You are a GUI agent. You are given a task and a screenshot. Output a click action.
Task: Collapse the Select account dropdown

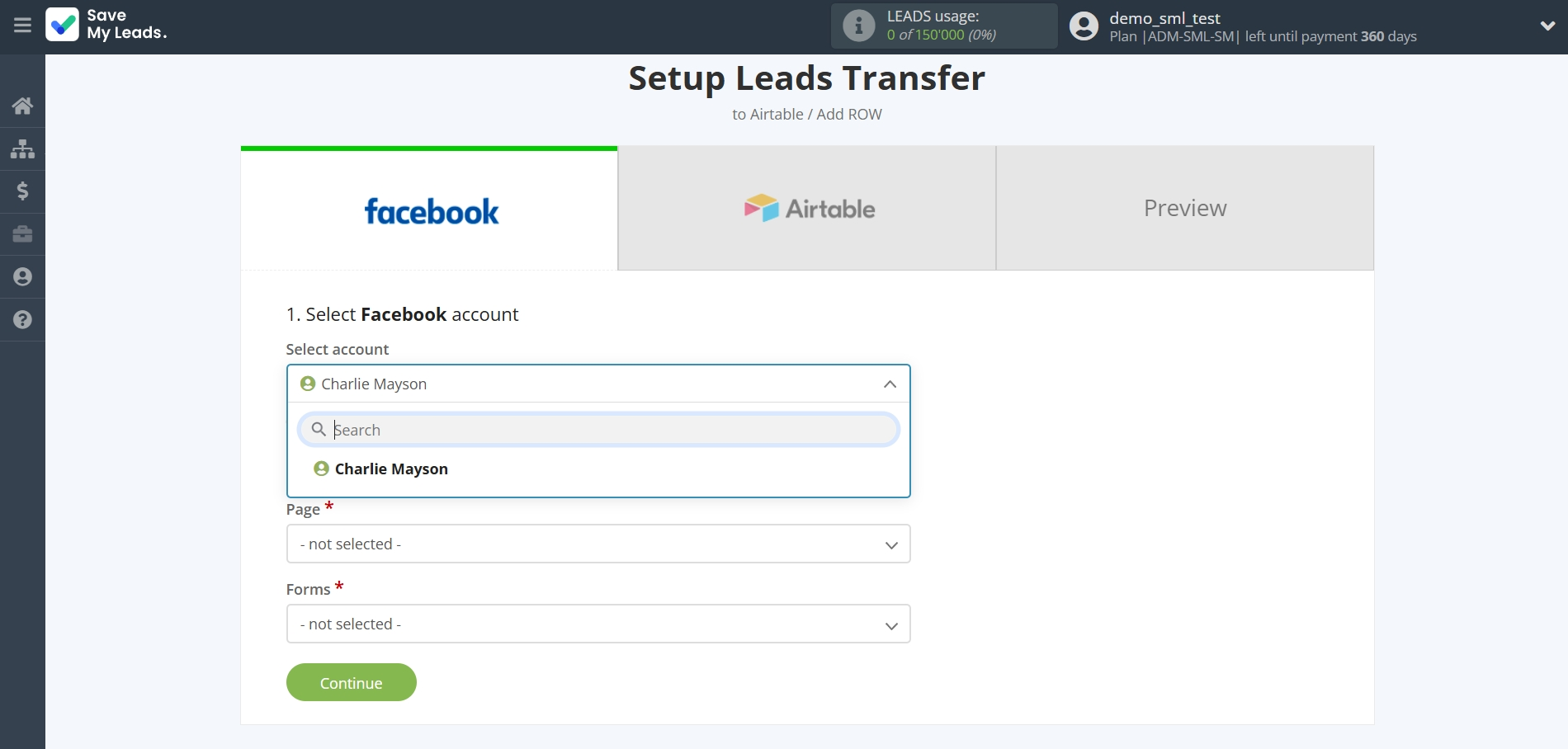tap(889, 384)
